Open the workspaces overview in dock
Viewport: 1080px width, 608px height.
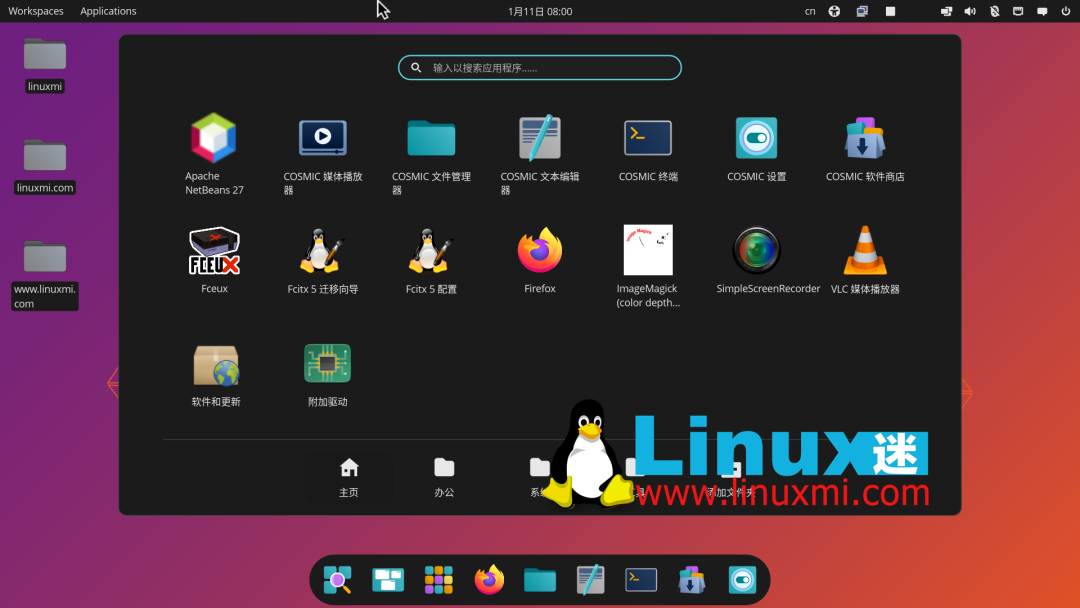point(388,580)
